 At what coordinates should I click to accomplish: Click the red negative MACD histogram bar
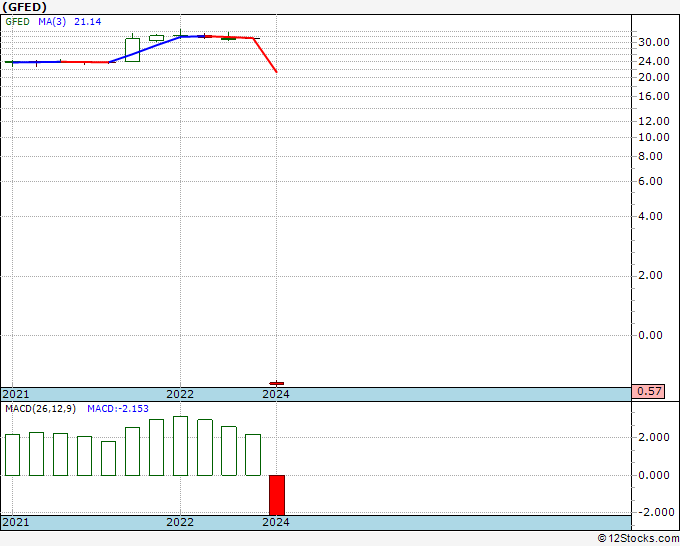click(277, 495)
